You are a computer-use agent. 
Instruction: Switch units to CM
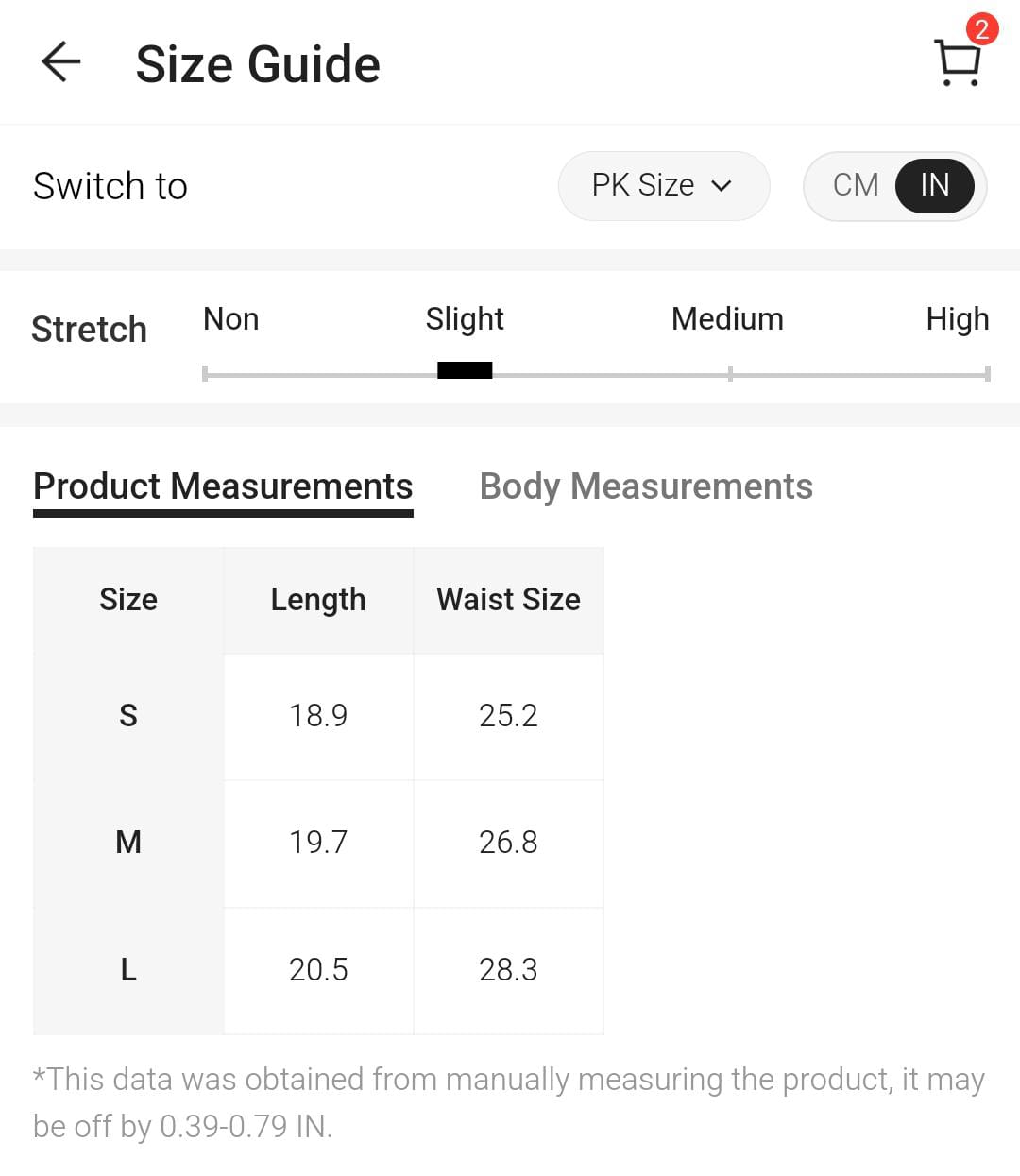[x=856, y=185]
